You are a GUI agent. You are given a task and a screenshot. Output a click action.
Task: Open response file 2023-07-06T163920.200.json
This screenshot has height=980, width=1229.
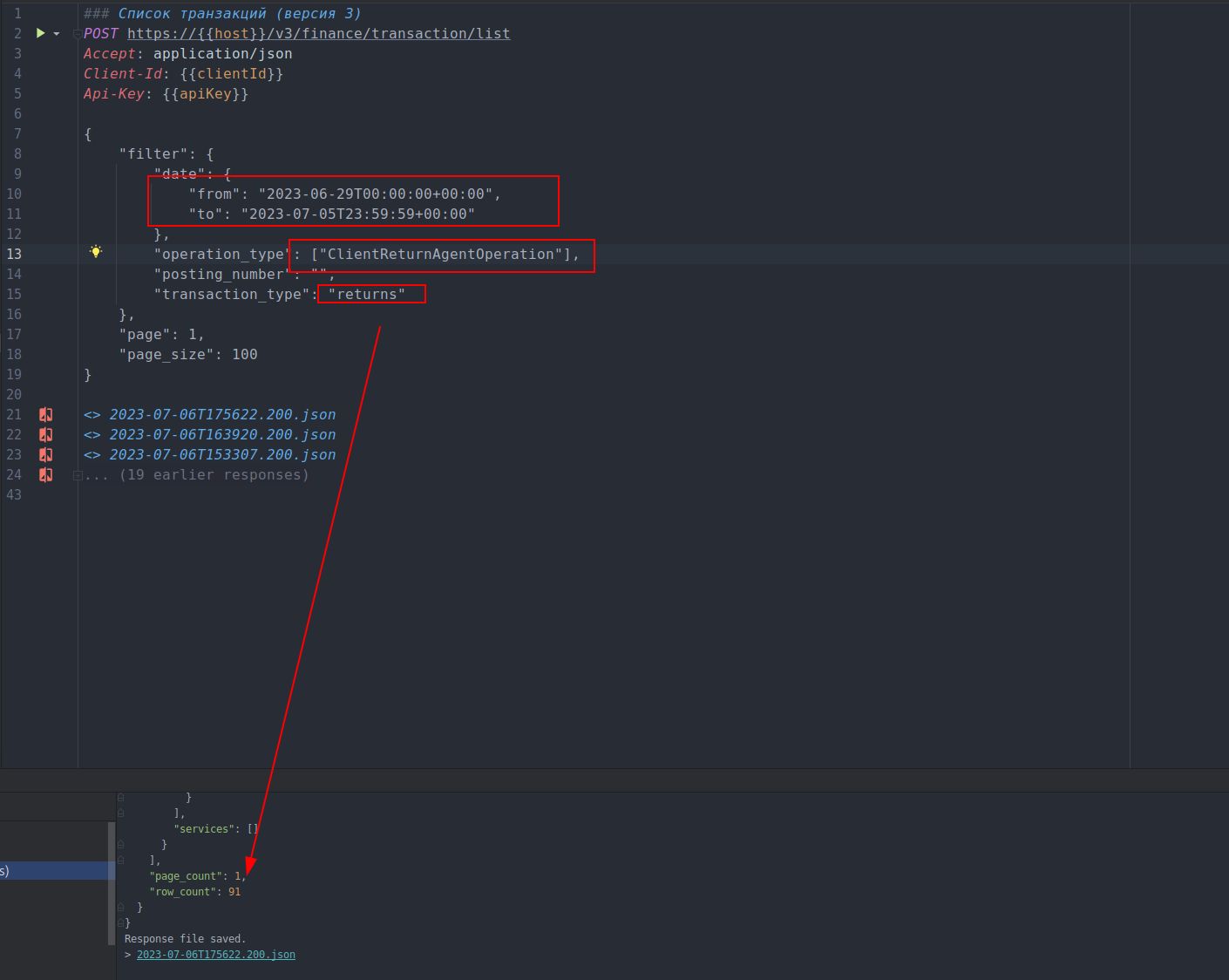point(222,435)
